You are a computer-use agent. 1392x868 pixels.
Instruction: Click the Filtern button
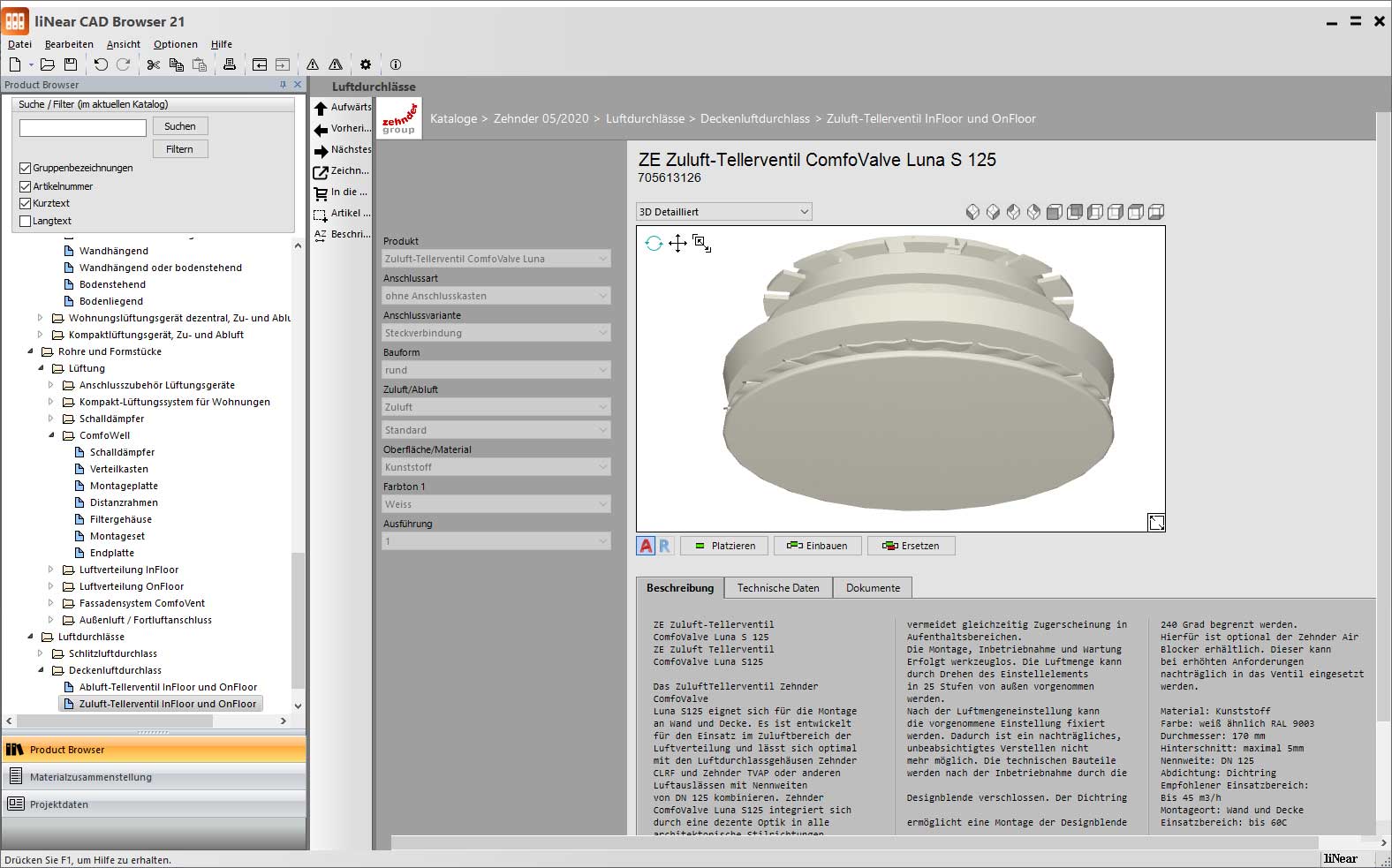pyautogui.click(x=180, y=149)
